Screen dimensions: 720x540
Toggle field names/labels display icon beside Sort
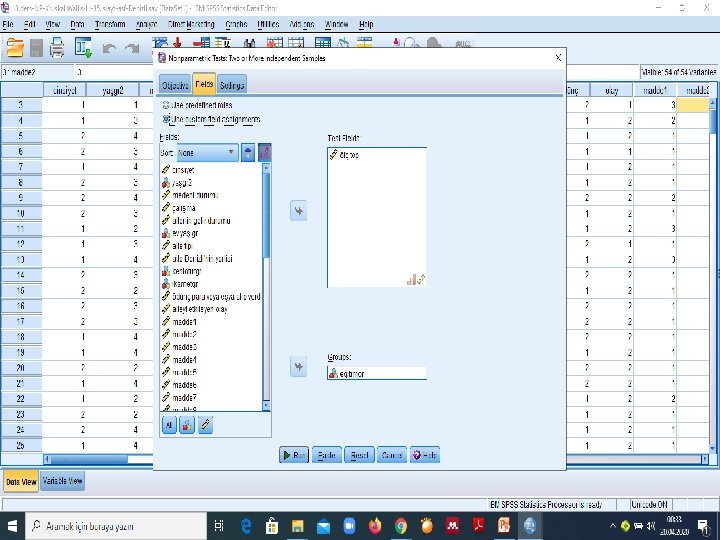click(264, 153)
